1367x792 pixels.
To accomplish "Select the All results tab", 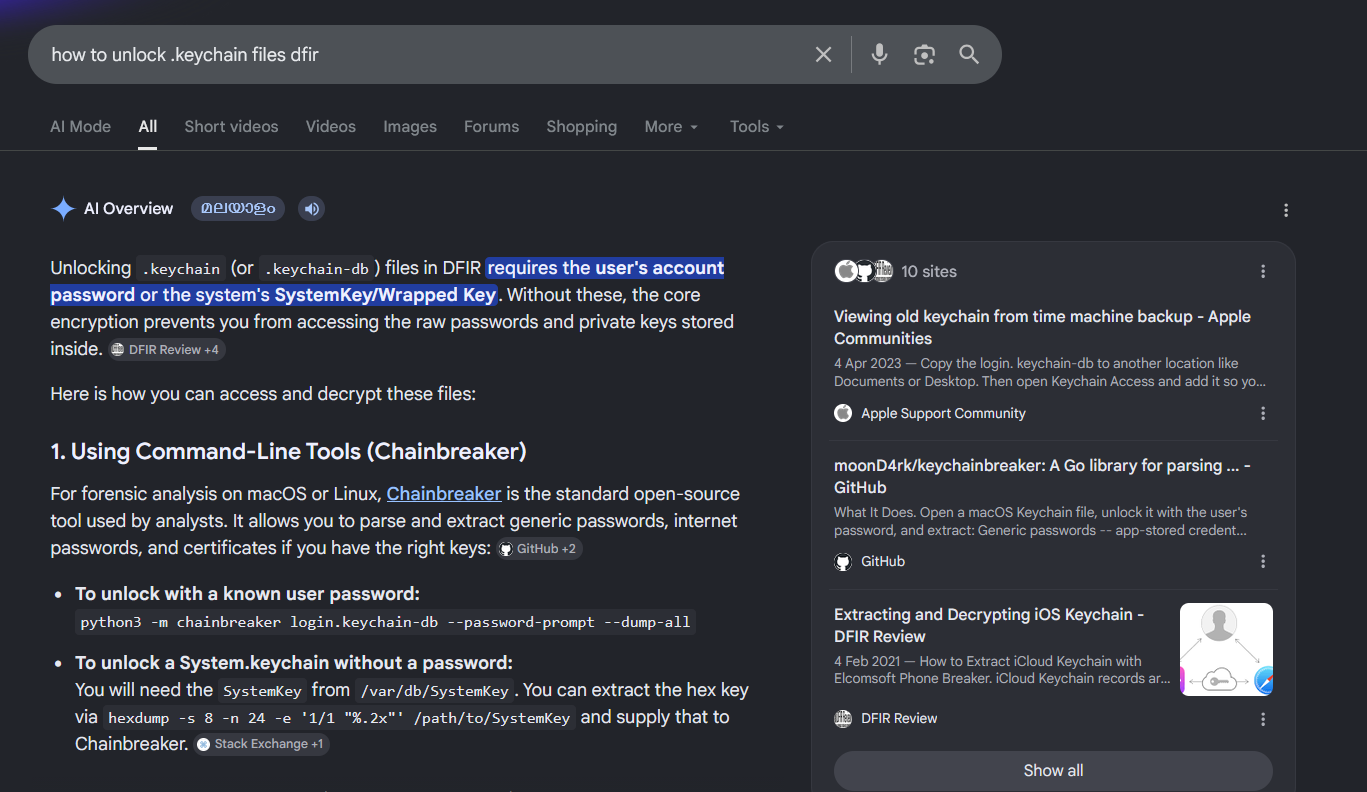I will click(x=148, y=127).
